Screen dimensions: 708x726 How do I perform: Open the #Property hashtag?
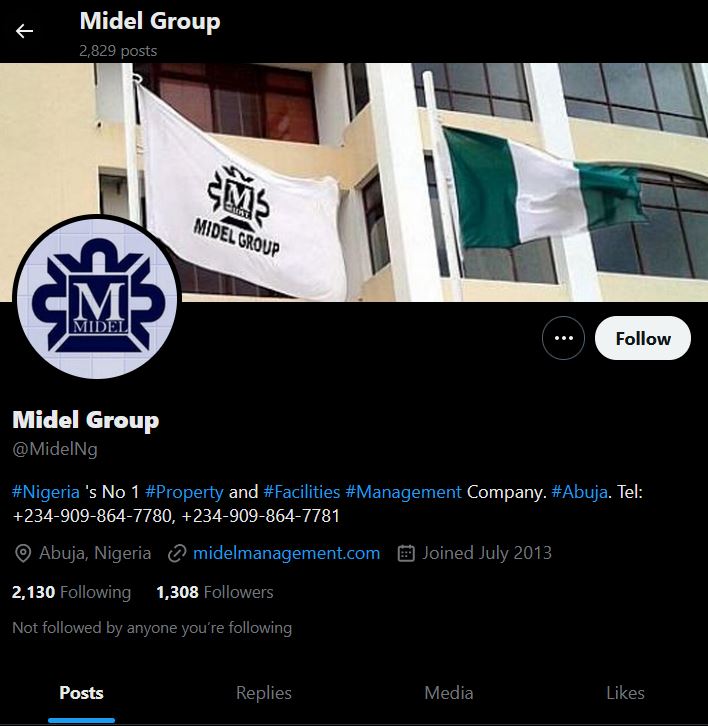pyautogui.click(x=184, y=492)
